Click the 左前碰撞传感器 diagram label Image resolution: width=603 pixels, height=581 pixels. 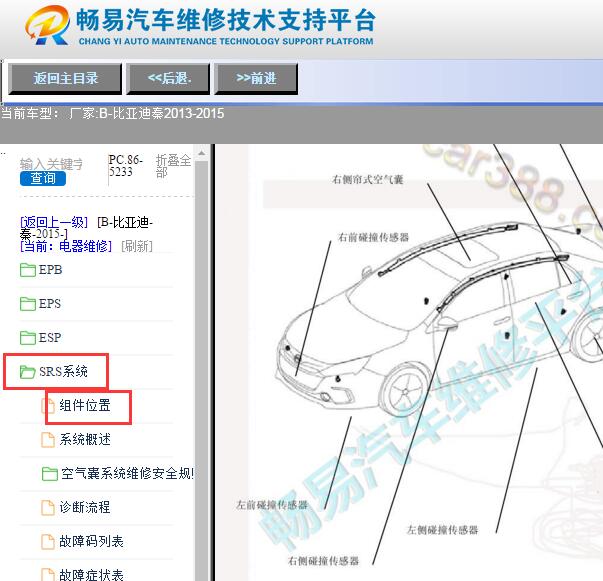(x=272, y=504)
